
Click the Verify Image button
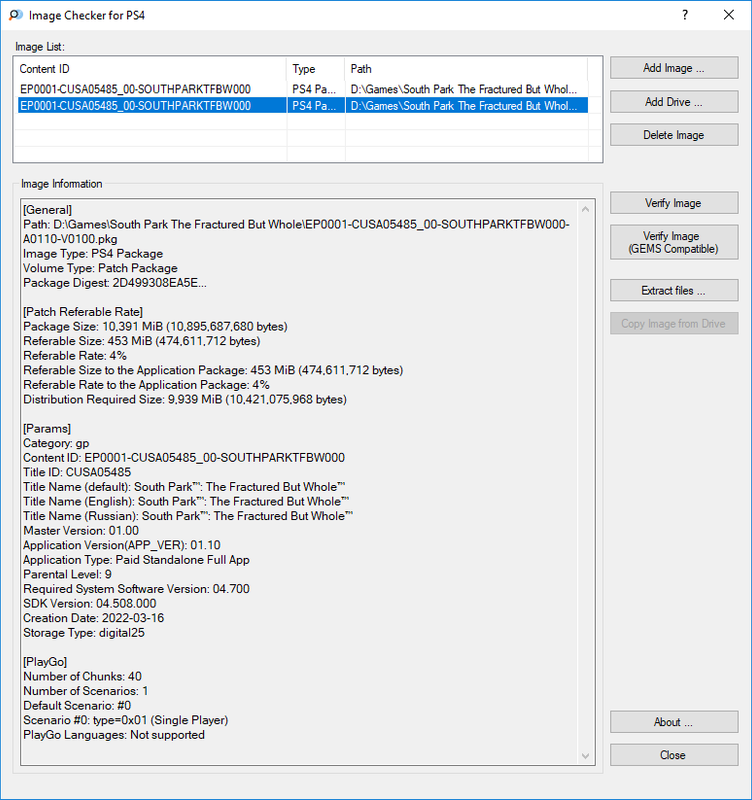pyautogui.click(x=673, y=203)
